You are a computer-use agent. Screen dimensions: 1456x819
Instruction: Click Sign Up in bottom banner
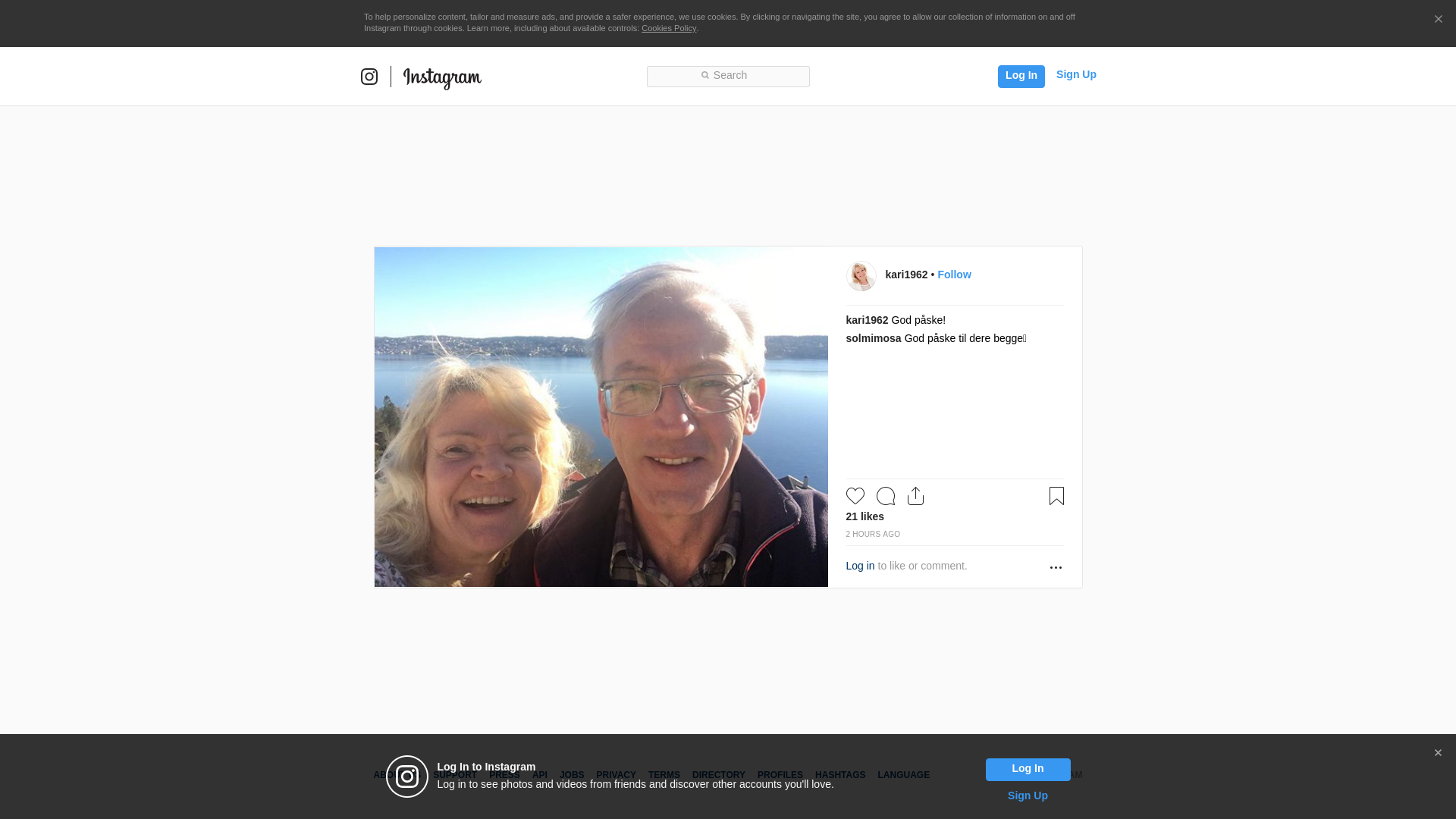coord(1028,795)
